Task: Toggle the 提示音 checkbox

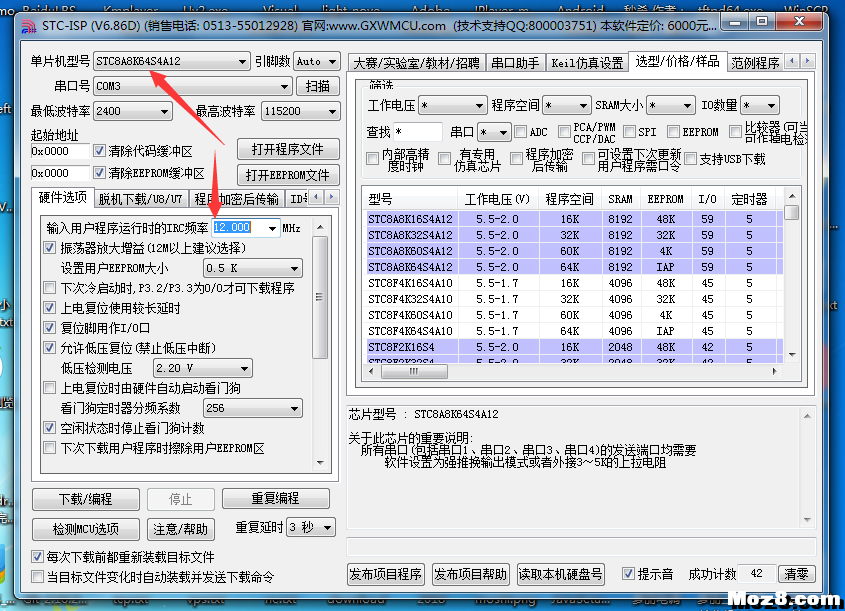Action: [x=628, y=574]
